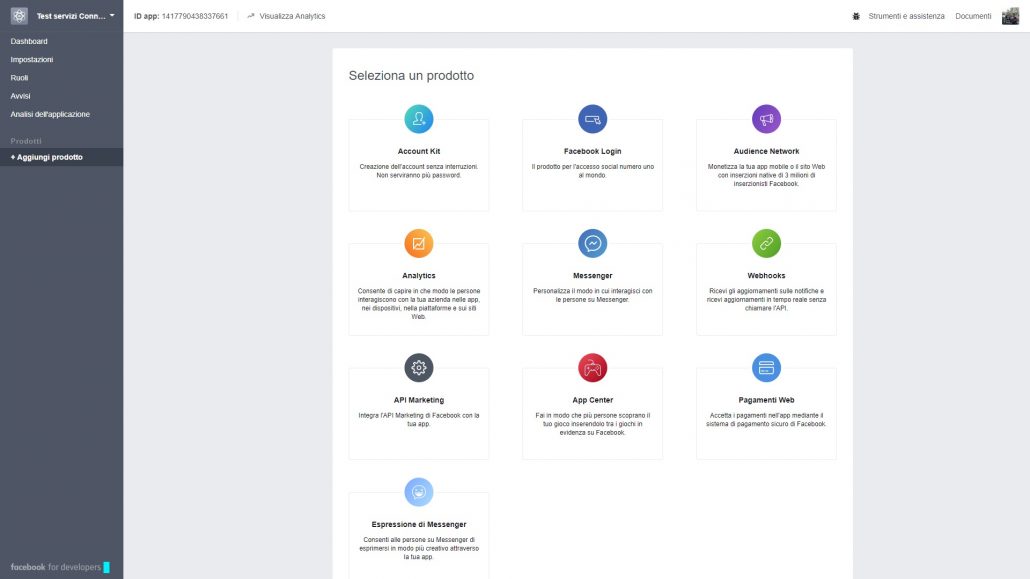Open Ruoli in the sidebar
The height and width of the screenshot is (579, 1030).
click(19, 78)
